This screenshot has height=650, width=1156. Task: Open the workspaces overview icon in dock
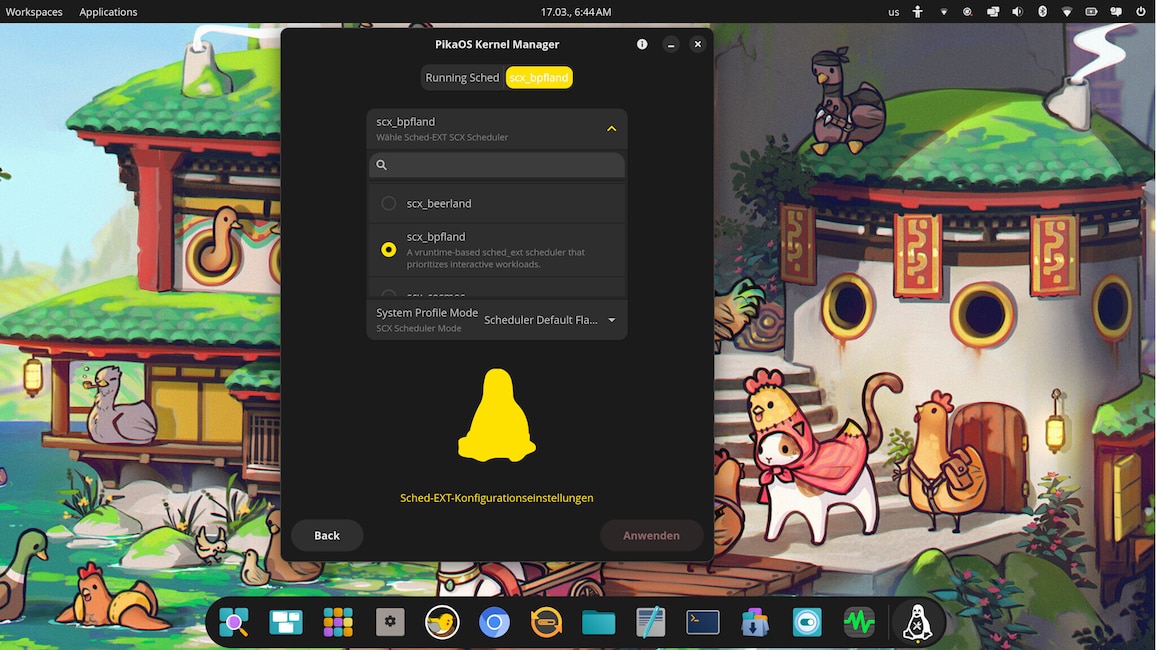286,623
